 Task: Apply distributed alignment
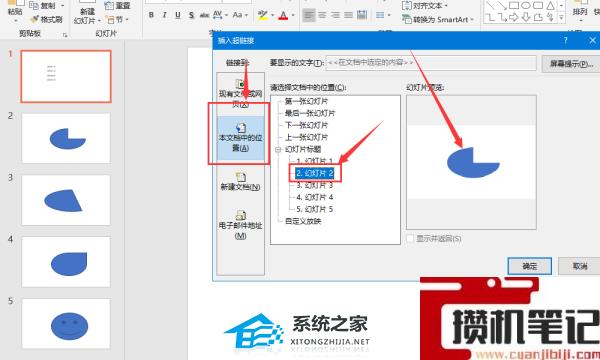(362, 15)
